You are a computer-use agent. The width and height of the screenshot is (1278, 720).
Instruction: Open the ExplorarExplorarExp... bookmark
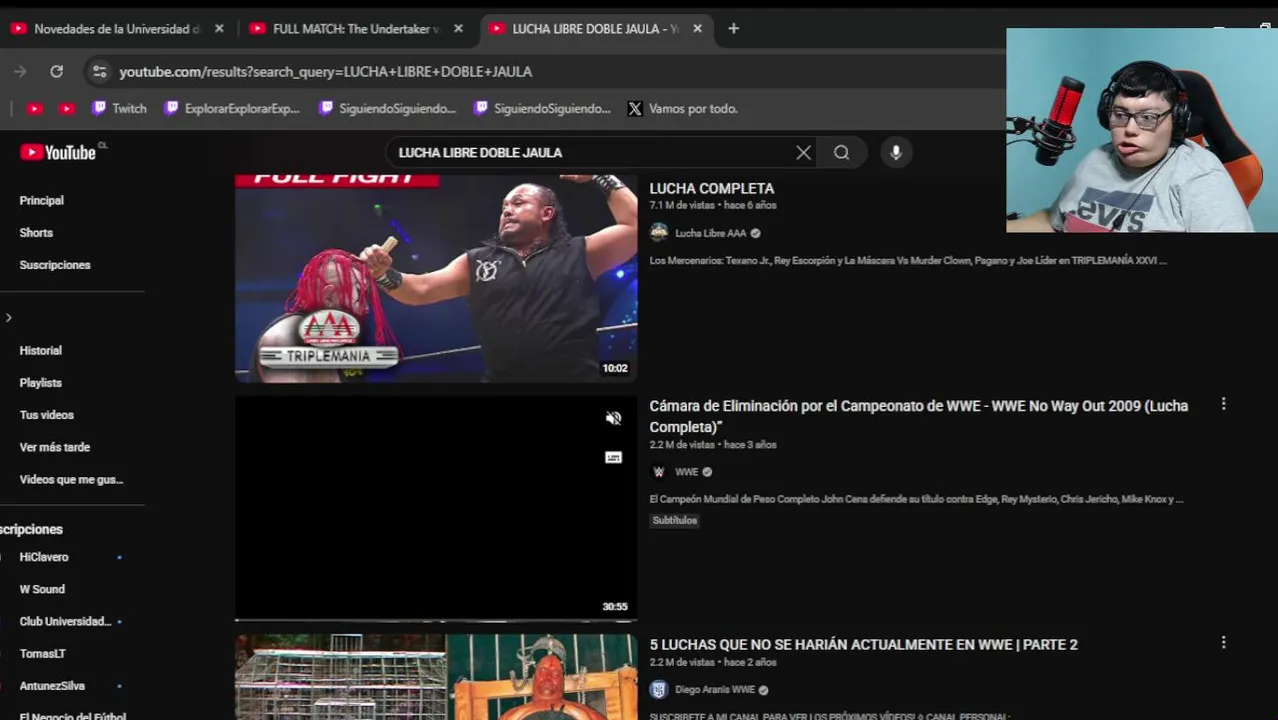232,108
